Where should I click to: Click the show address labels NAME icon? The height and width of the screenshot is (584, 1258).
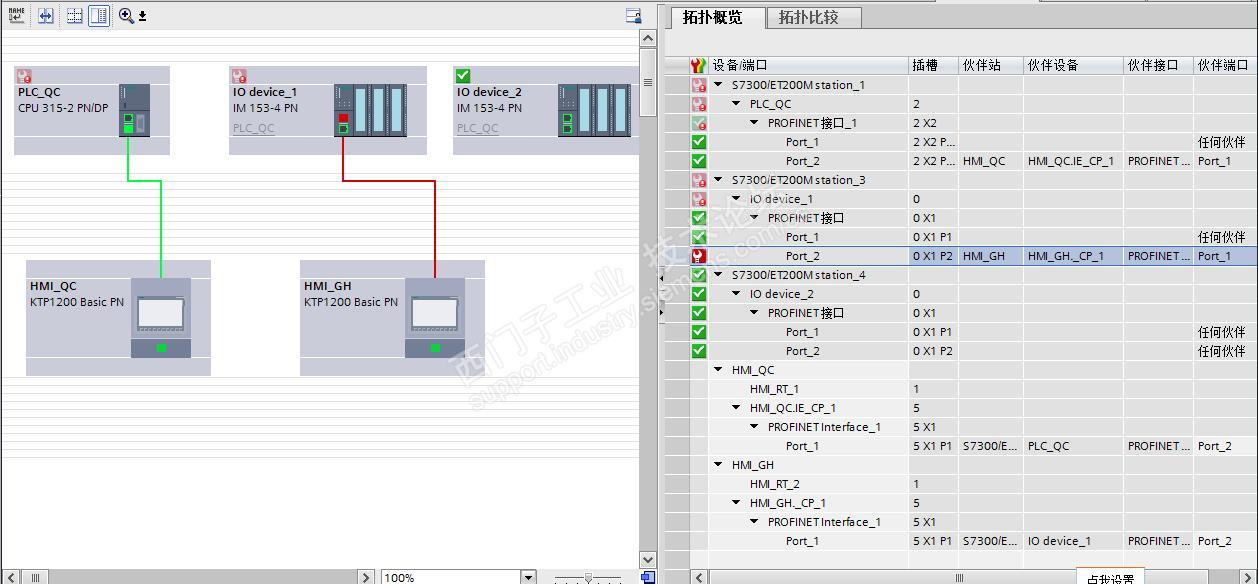click(x=16, y=15)
